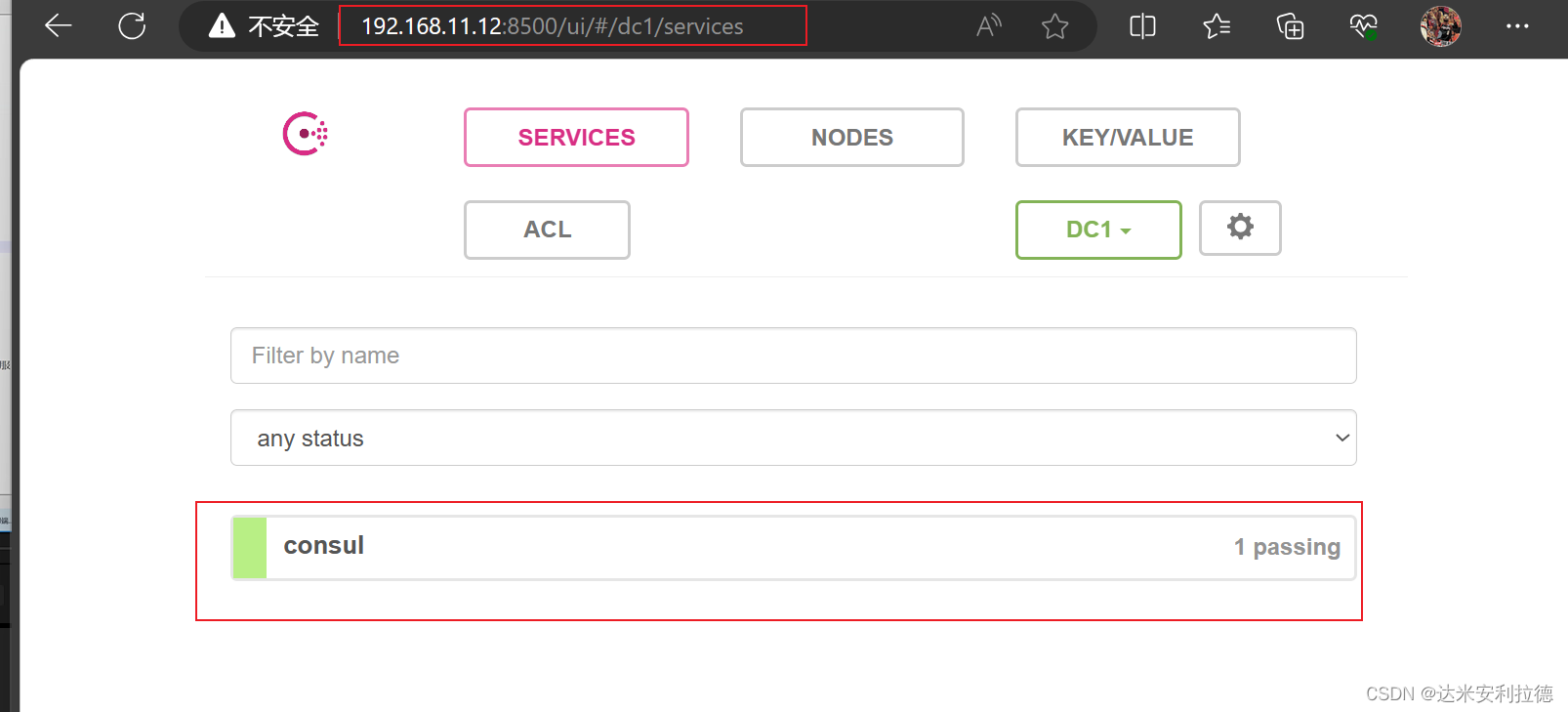
Task: Click the not-secure warning triangle icon
Action: (x=222, y=25)
